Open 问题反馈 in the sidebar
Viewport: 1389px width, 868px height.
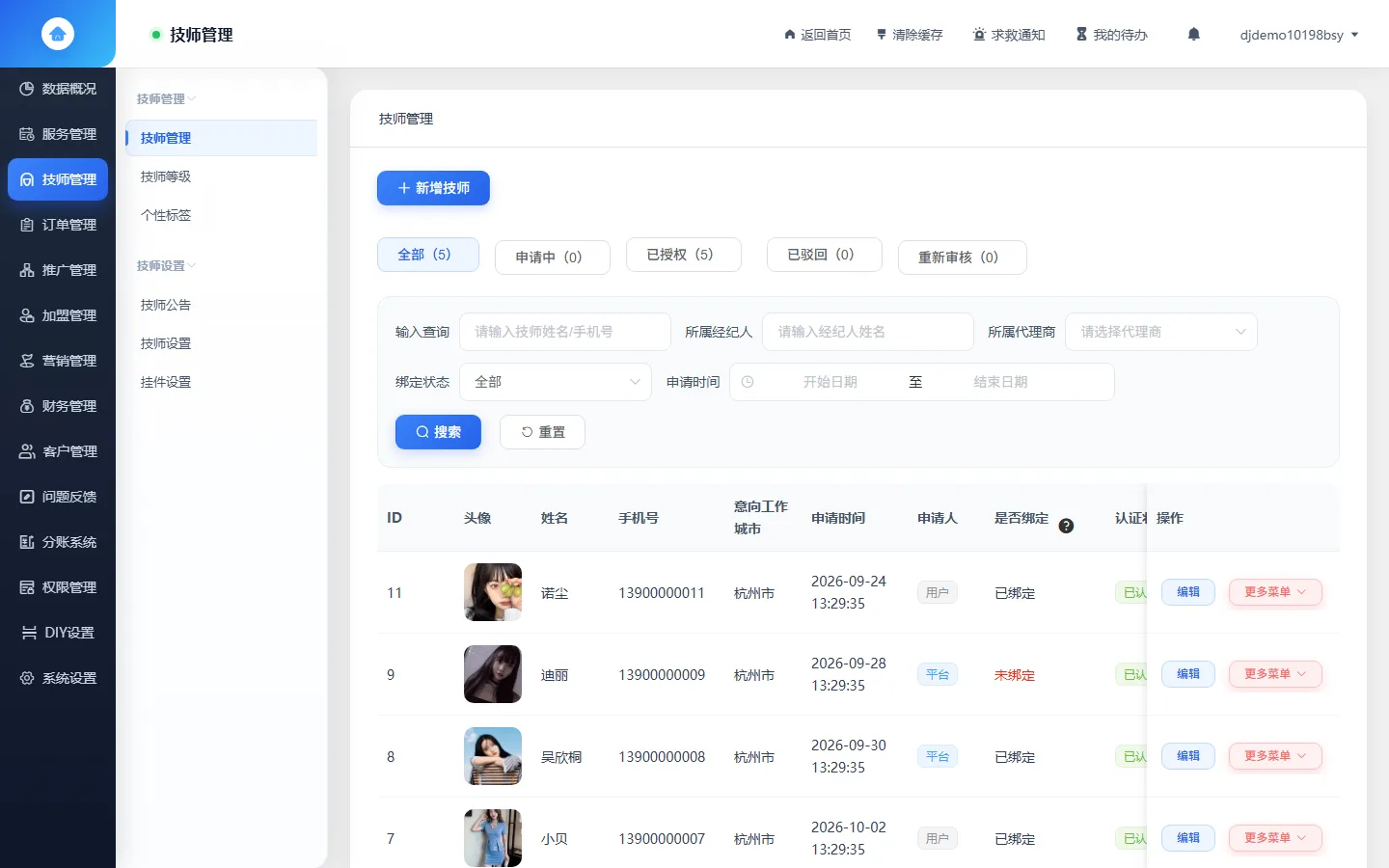point(58,497)
